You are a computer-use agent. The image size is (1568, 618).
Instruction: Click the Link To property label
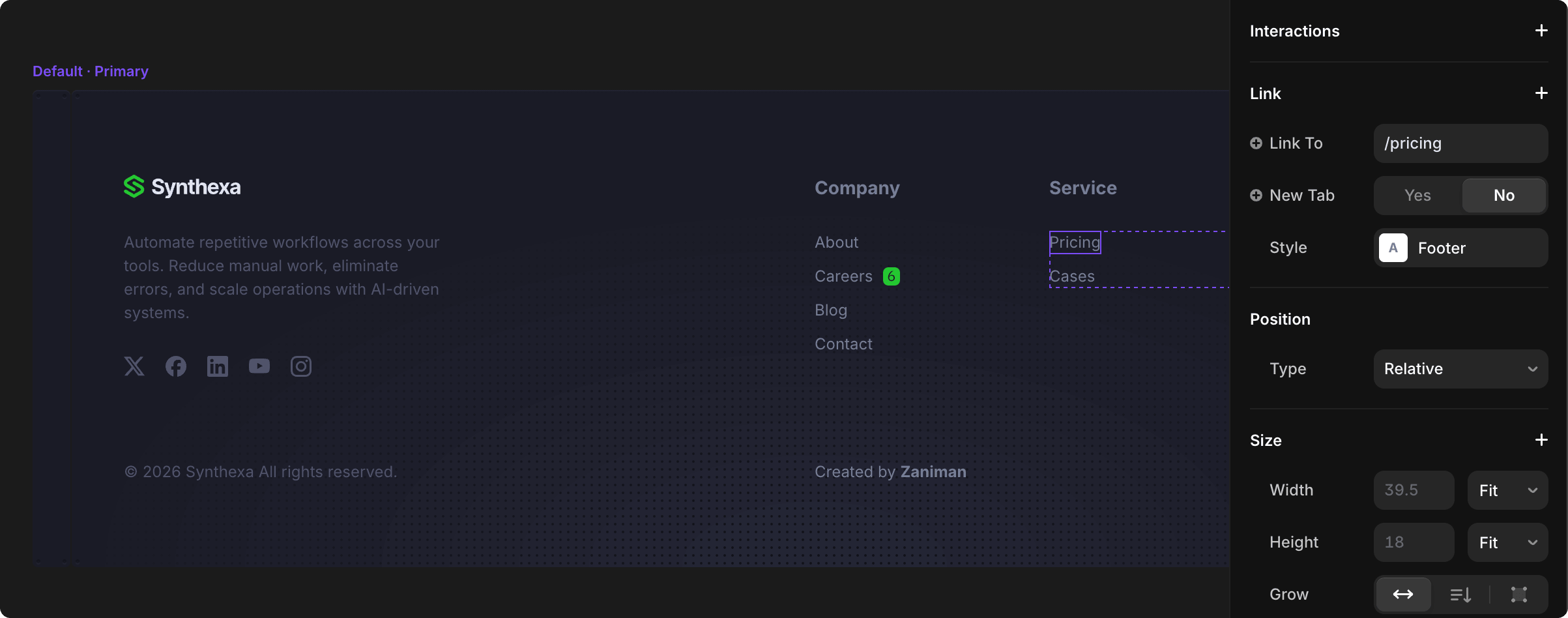tap(1296, 143)
